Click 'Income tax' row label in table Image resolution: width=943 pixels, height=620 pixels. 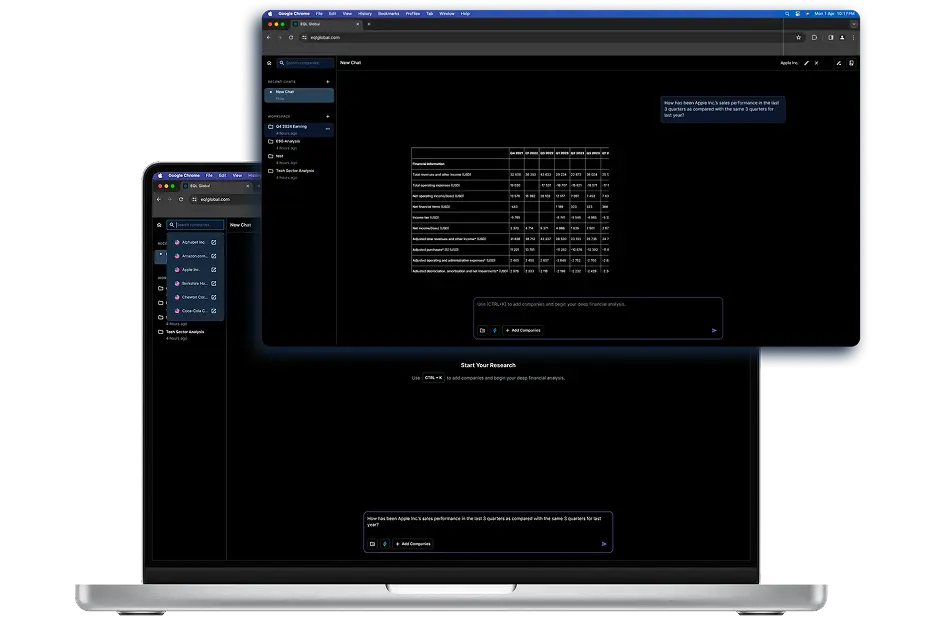point(425,217)
